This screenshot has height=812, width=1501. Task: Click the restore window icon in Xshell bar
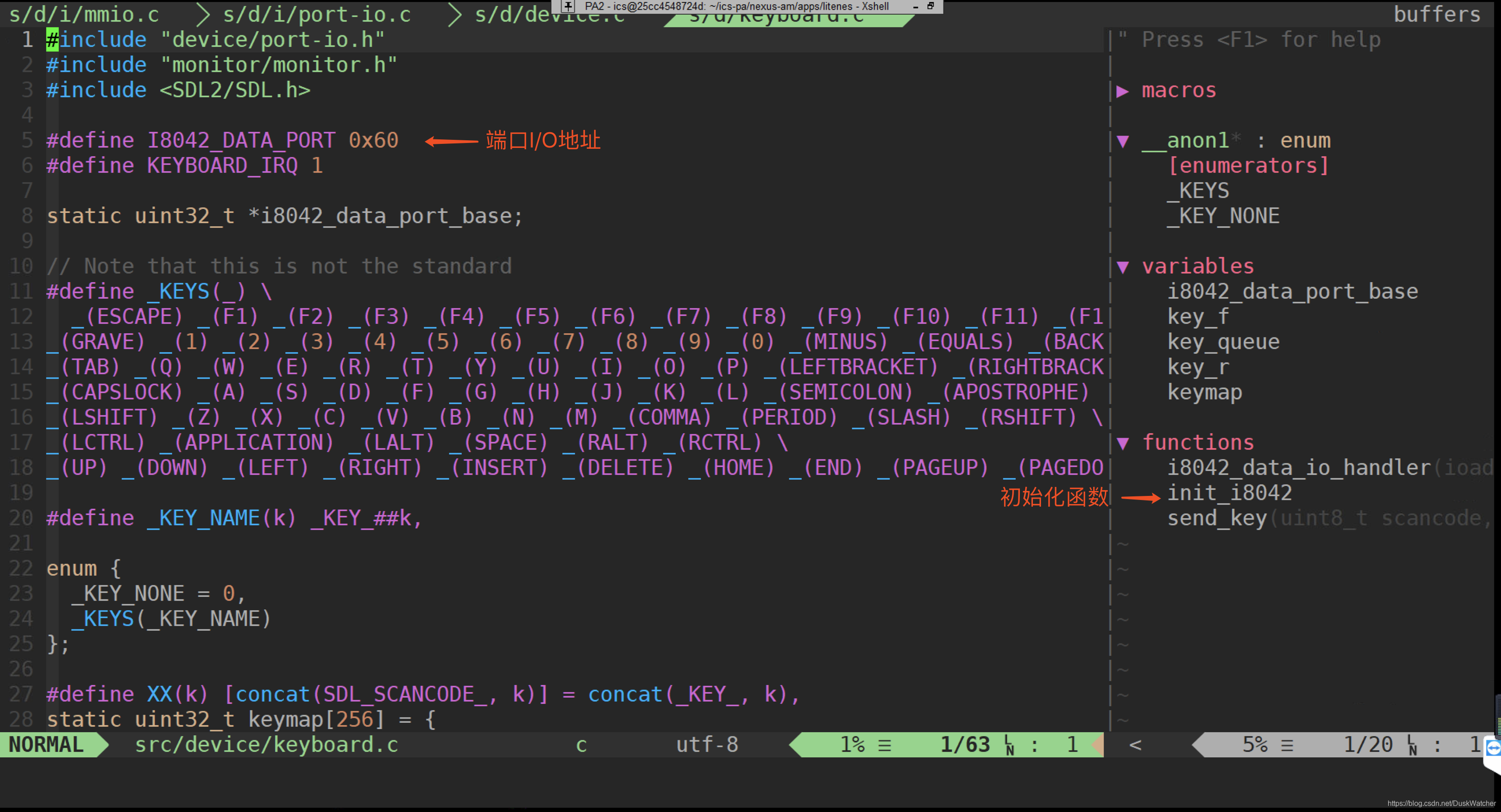point(930,6)
